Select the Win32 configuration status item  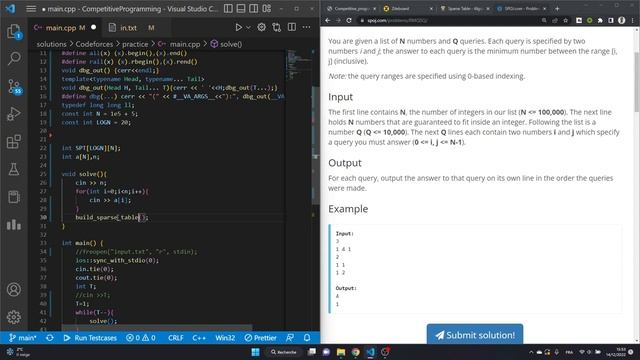click(225, 338)
